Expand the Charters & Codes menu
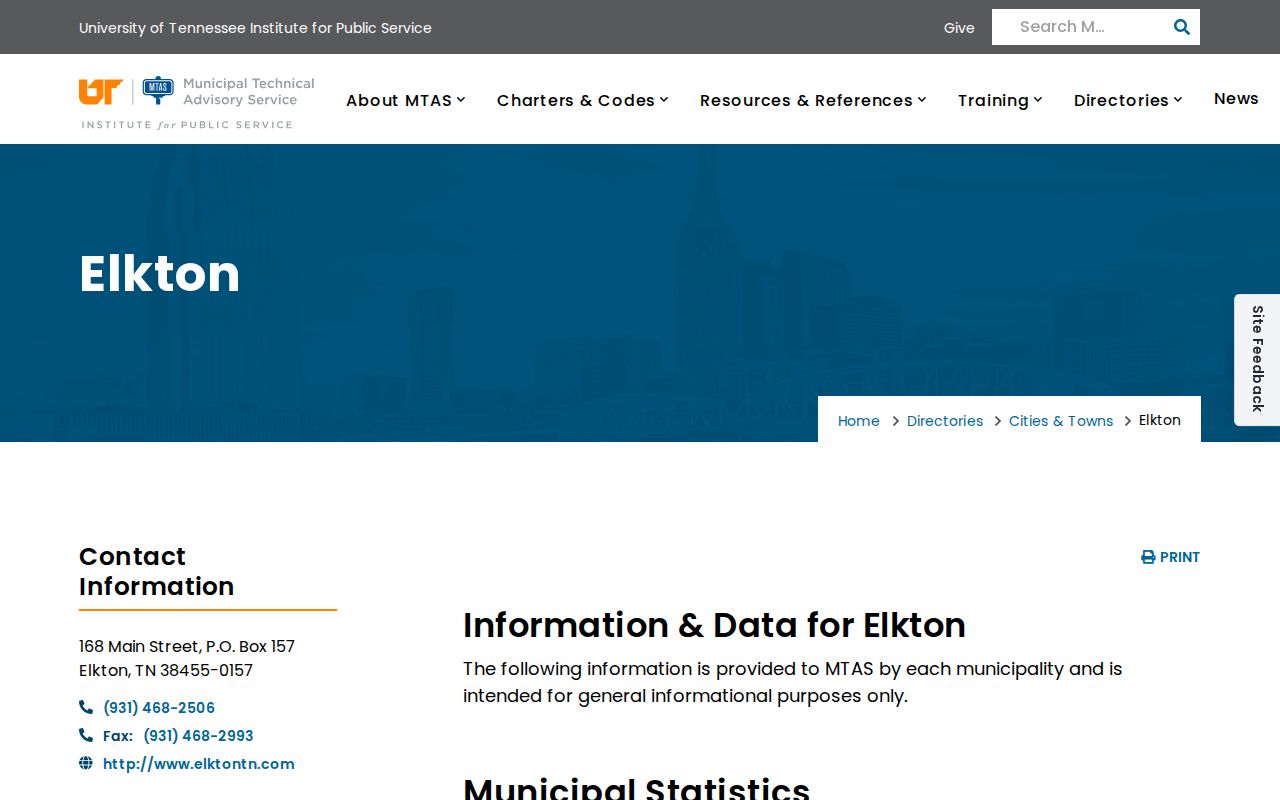This screenshot has height=800, width=1280. tap(583, 100)
